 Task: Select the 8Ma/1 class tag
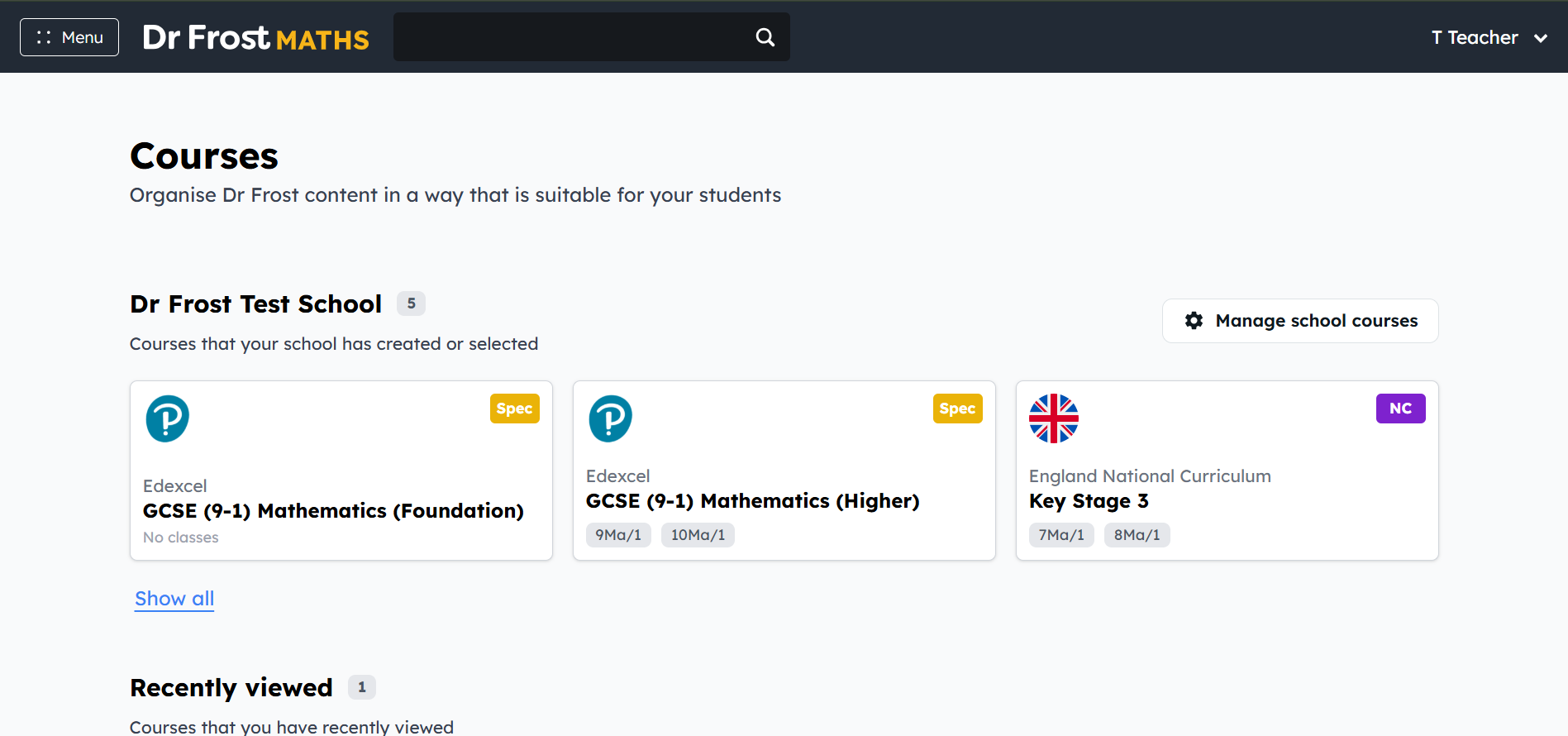(1137, 535)
